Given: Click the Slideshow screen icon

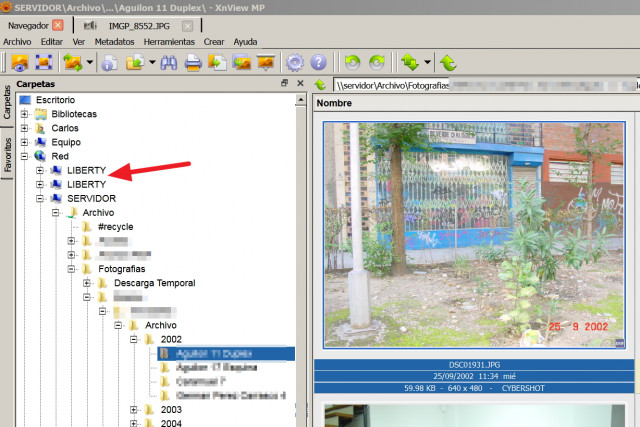Looking at the screenshot, I should coord(266,62).
